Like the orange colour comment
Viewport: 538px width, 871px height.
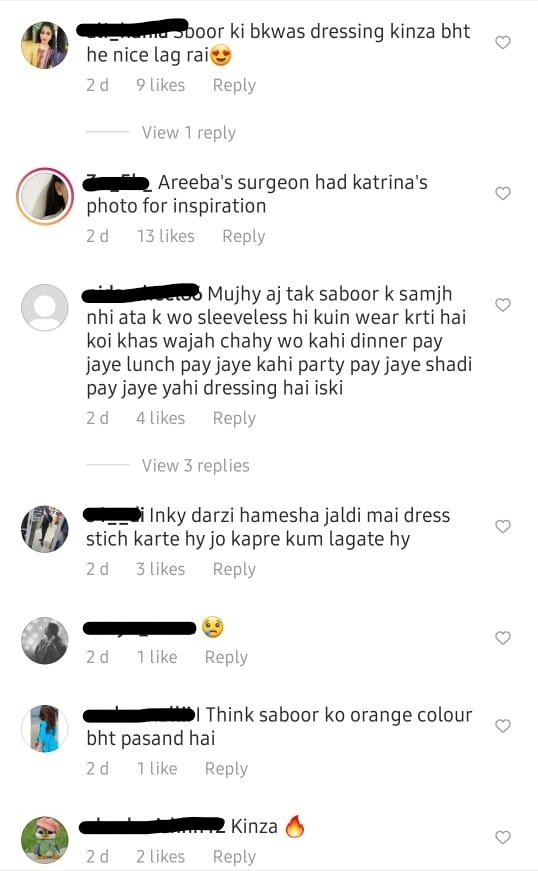[x=502, y=726]
